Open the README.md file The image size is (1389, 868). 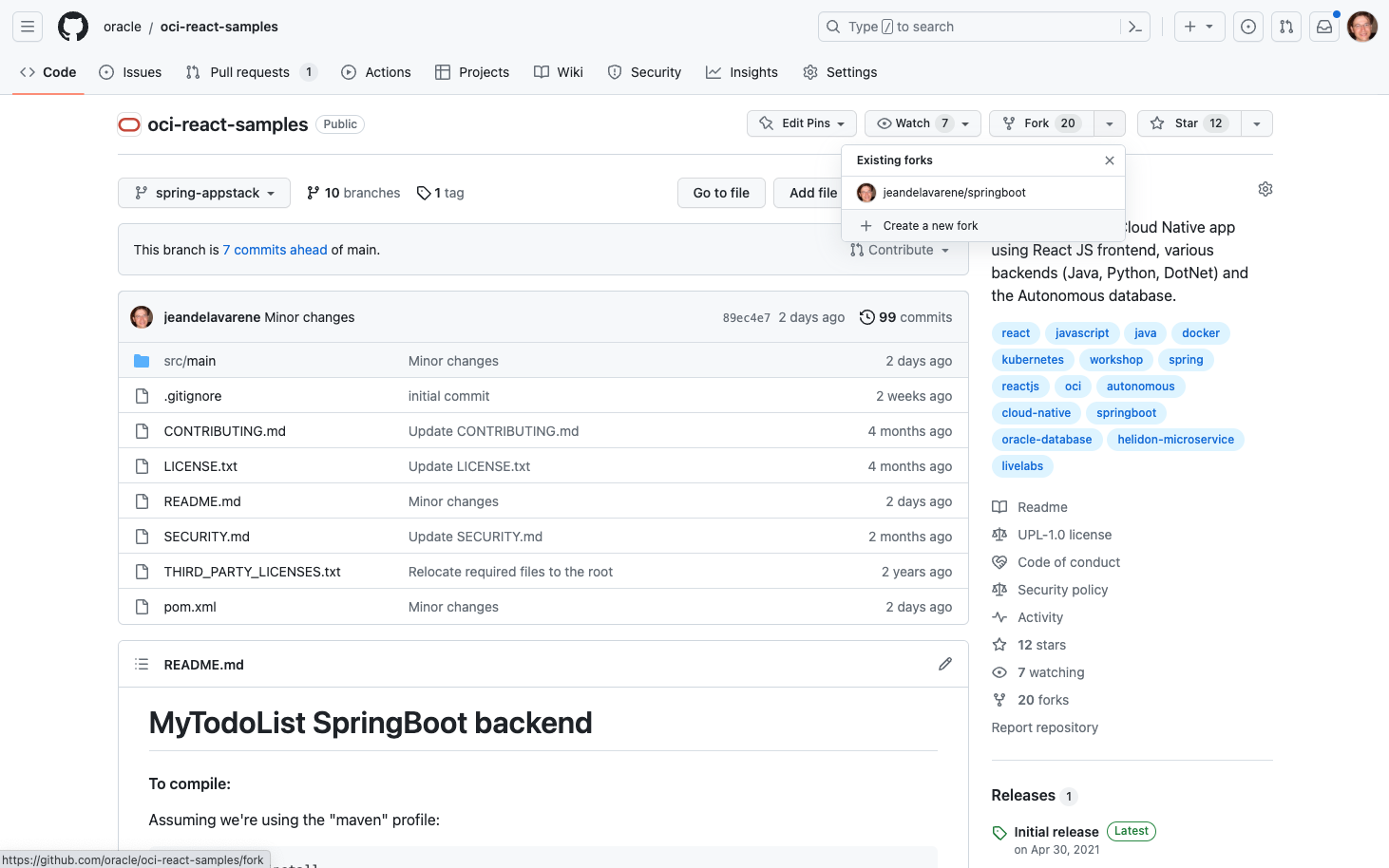[202, 501]
